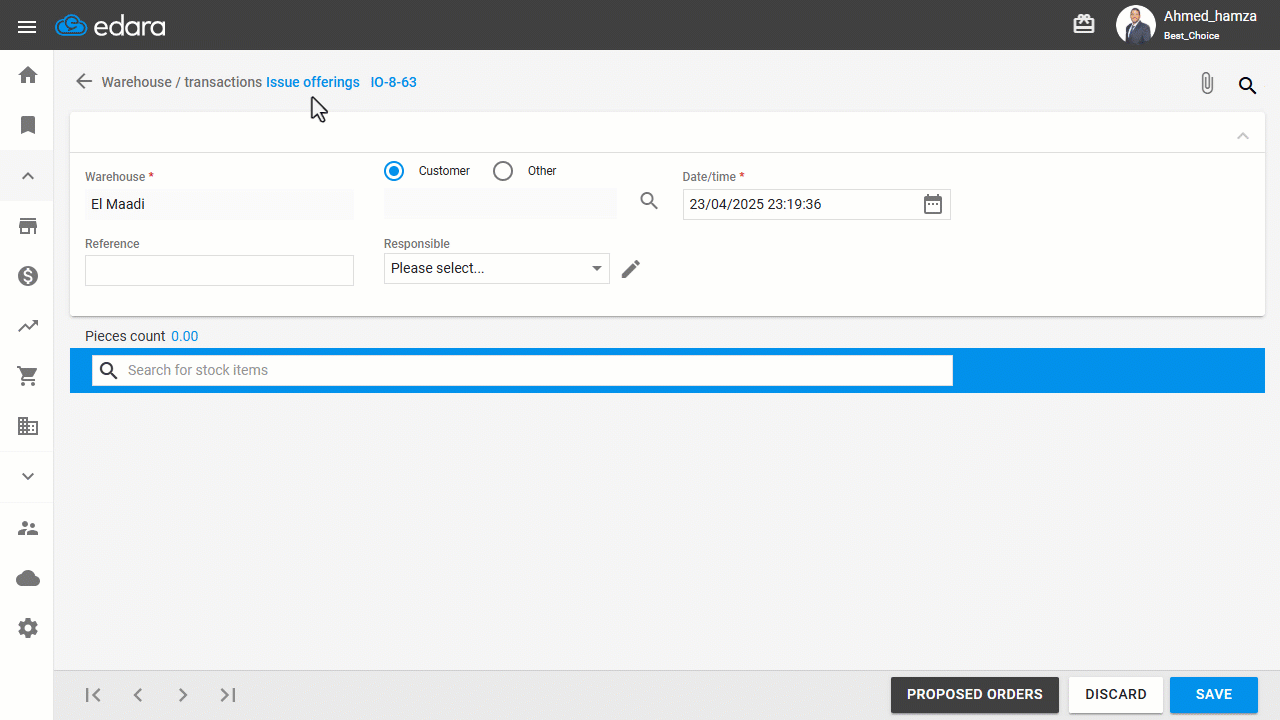Screen dimensions: 1280x720
Task: Open the date/time calendar picker
Action: pyautogui.click(x=932, y=204)
